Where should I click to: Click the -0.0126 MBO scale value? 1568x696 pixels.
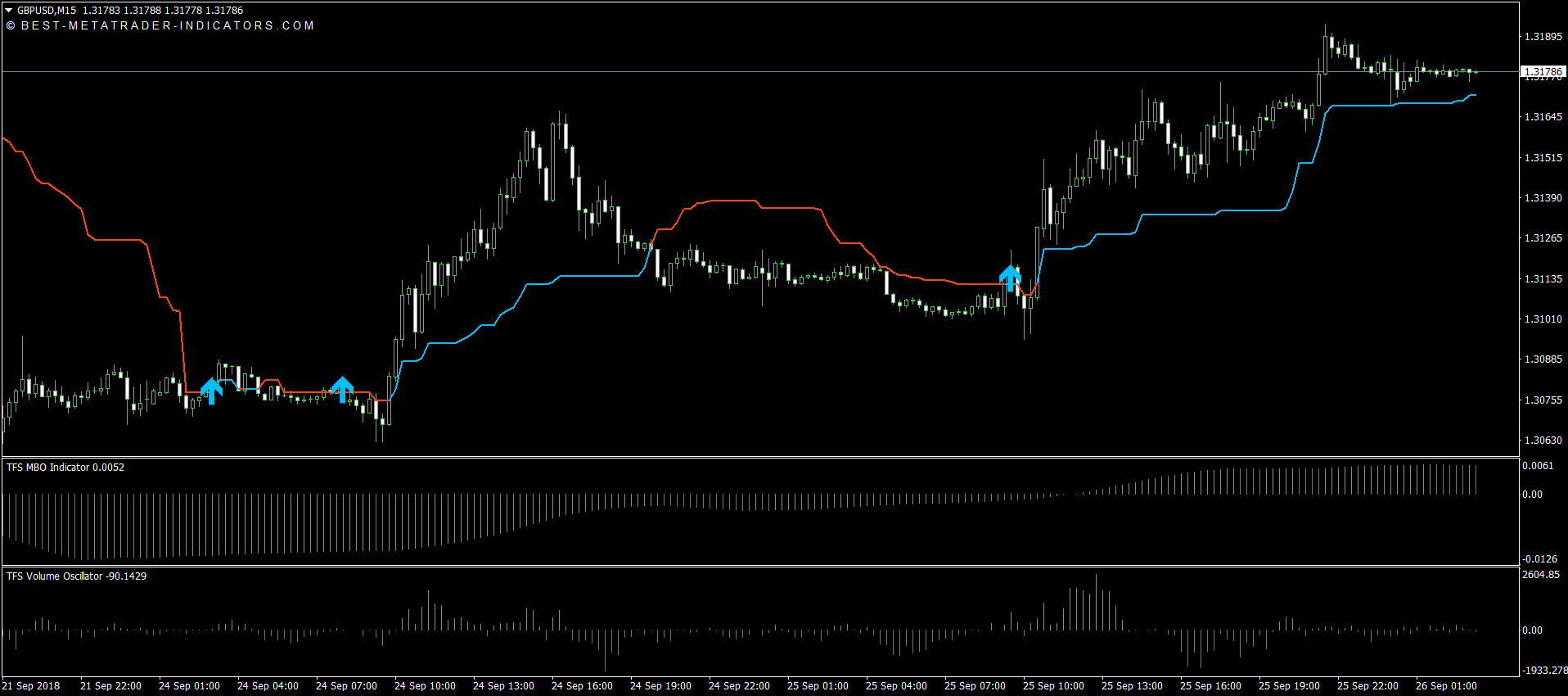[1539, 559]
